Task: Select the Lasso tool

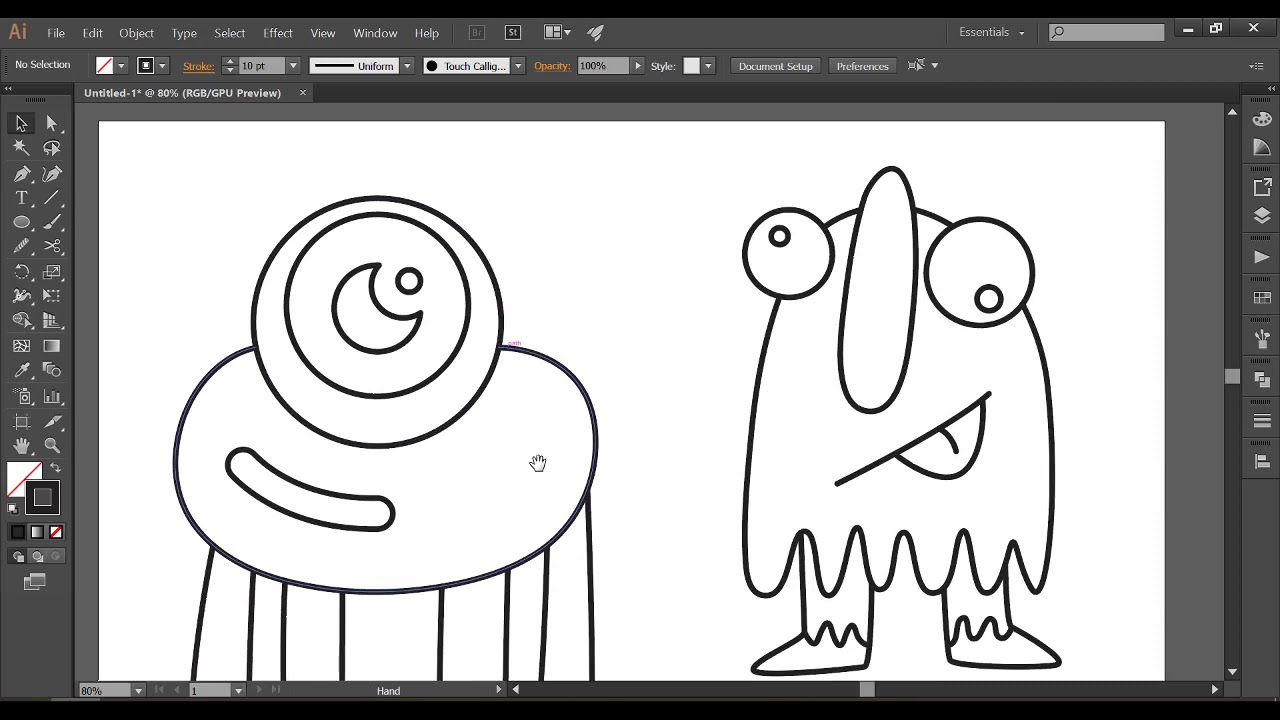Action: (x=52, y=148)
